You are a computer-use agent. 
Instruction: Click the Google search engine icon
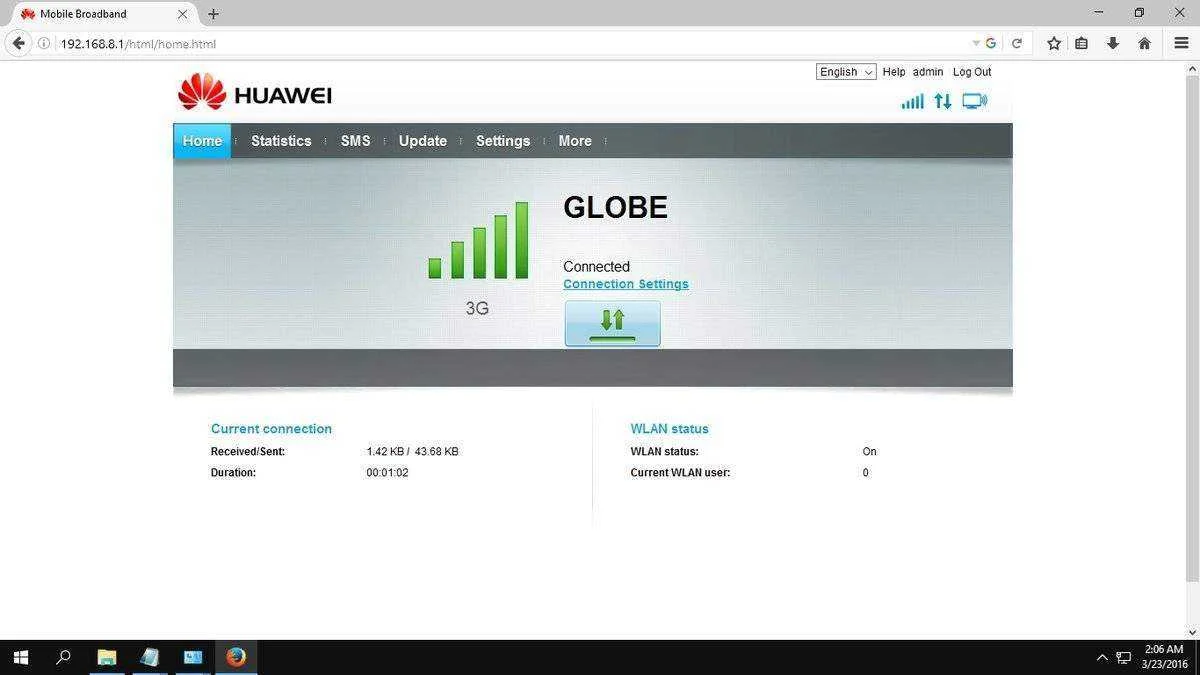point(991,43)
